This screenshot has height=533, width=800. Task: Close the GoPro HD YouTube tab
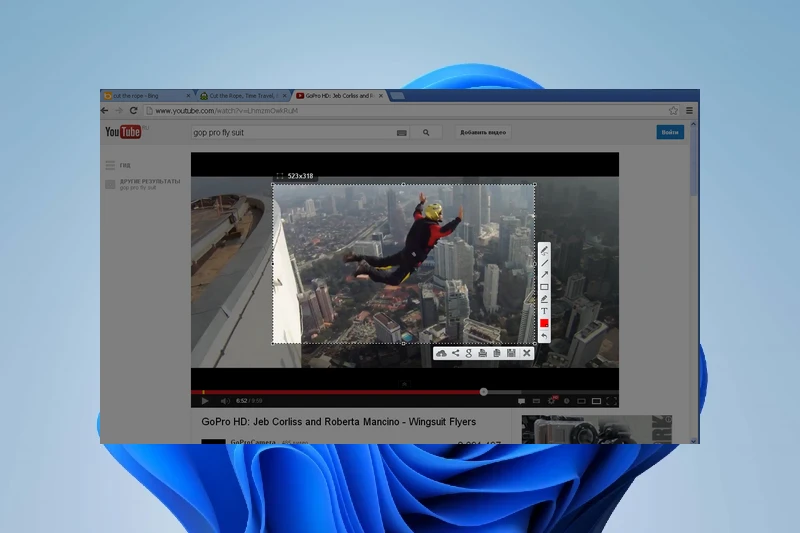(381, 96)
